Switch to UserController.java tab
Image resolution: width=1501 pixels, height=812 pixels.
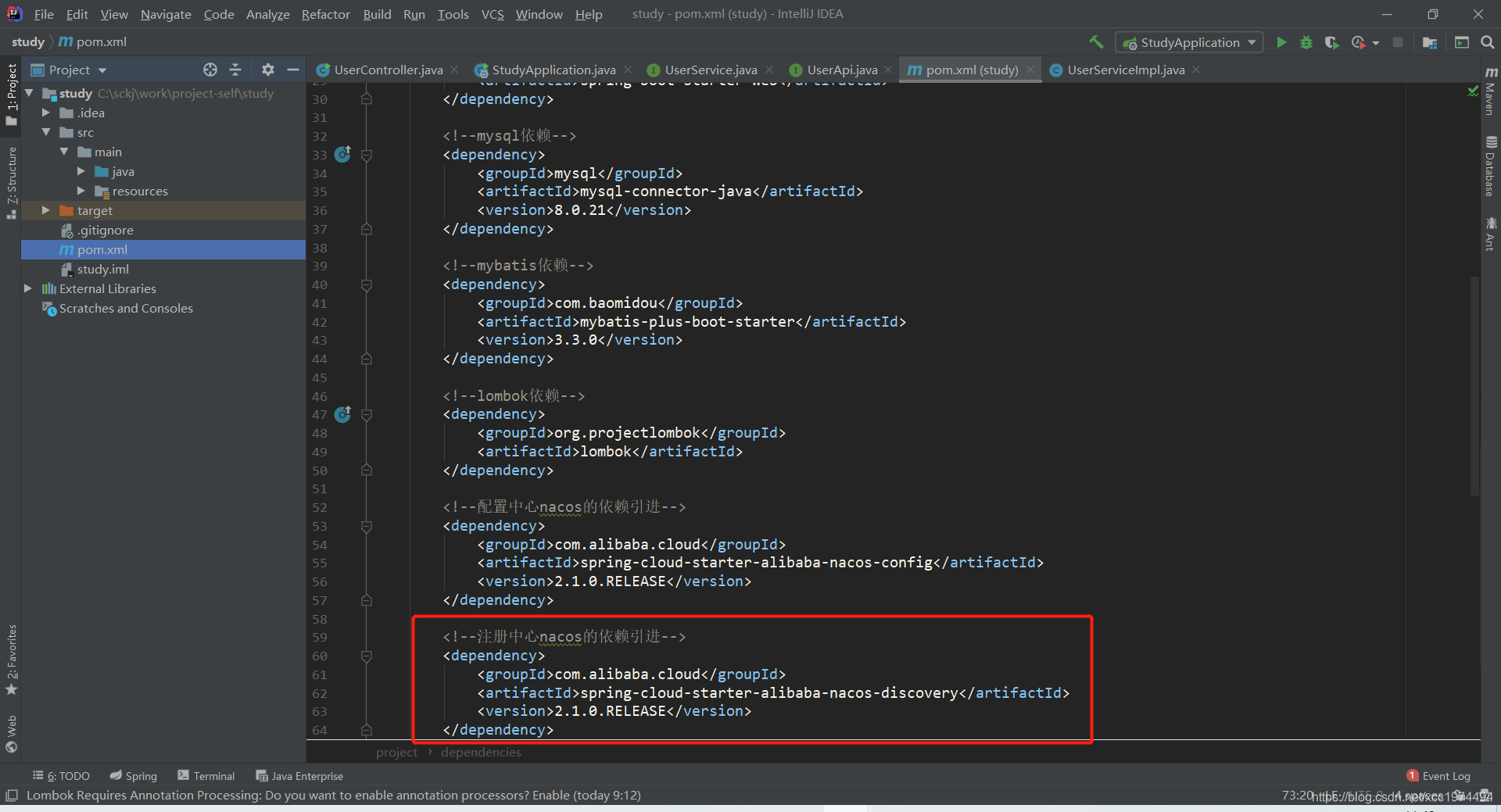(388, 70)
